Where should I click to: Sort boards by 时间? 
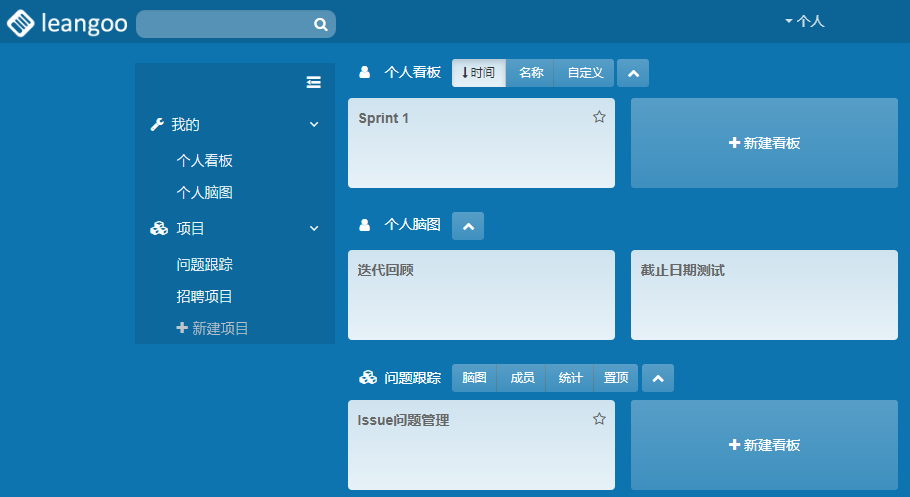(x=479, y=73)
